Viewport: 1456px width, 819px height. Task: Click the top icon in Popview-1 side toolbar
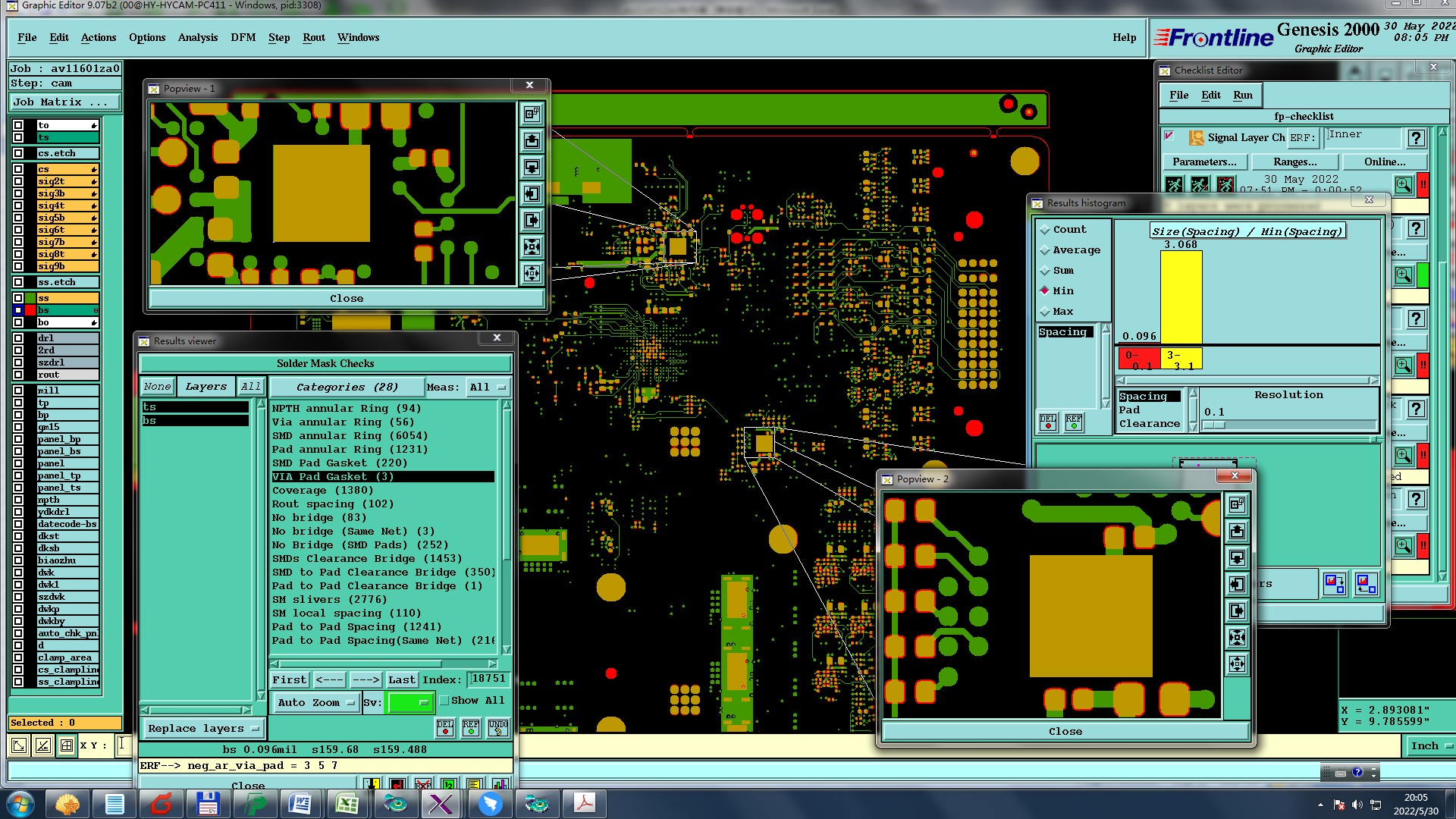(x=532, y=114)
